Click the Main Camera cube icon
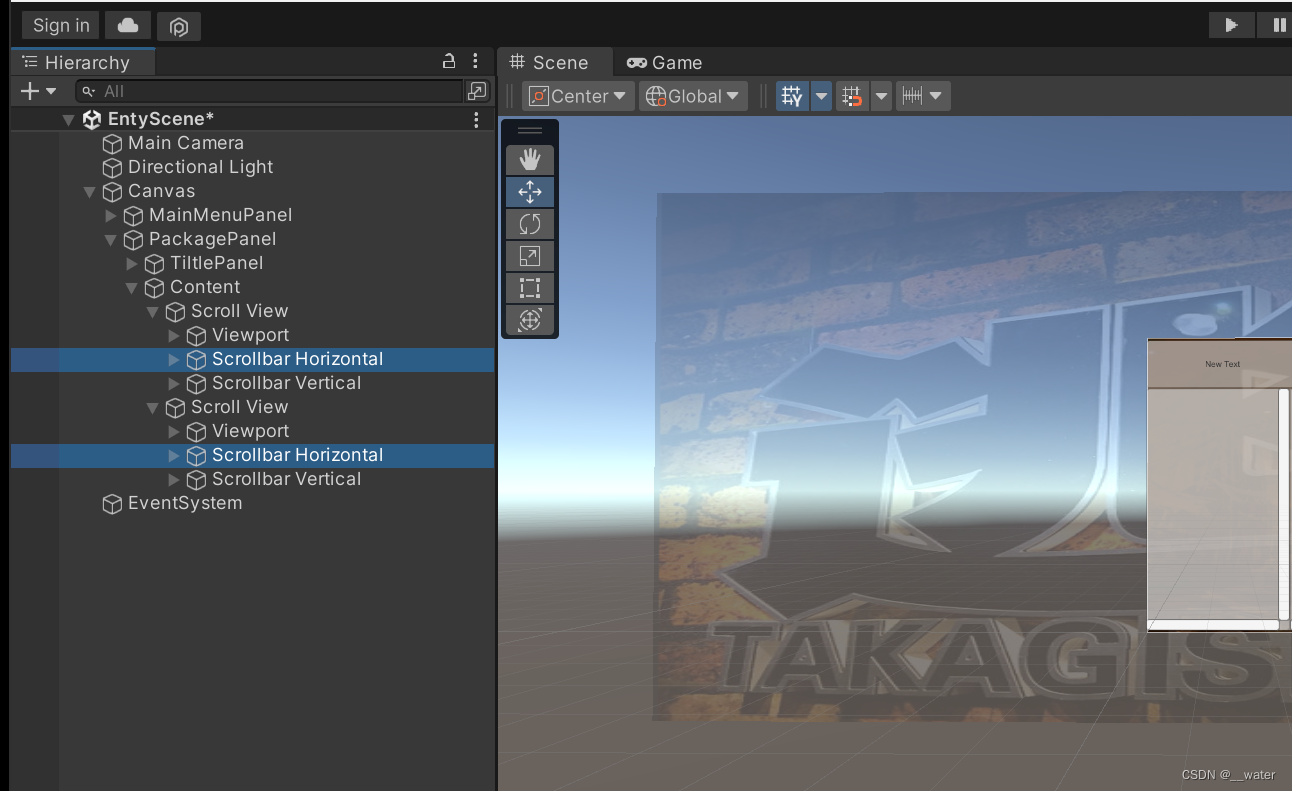The height and width of the screenshot is (791, 1292). [x=113, y=144]
